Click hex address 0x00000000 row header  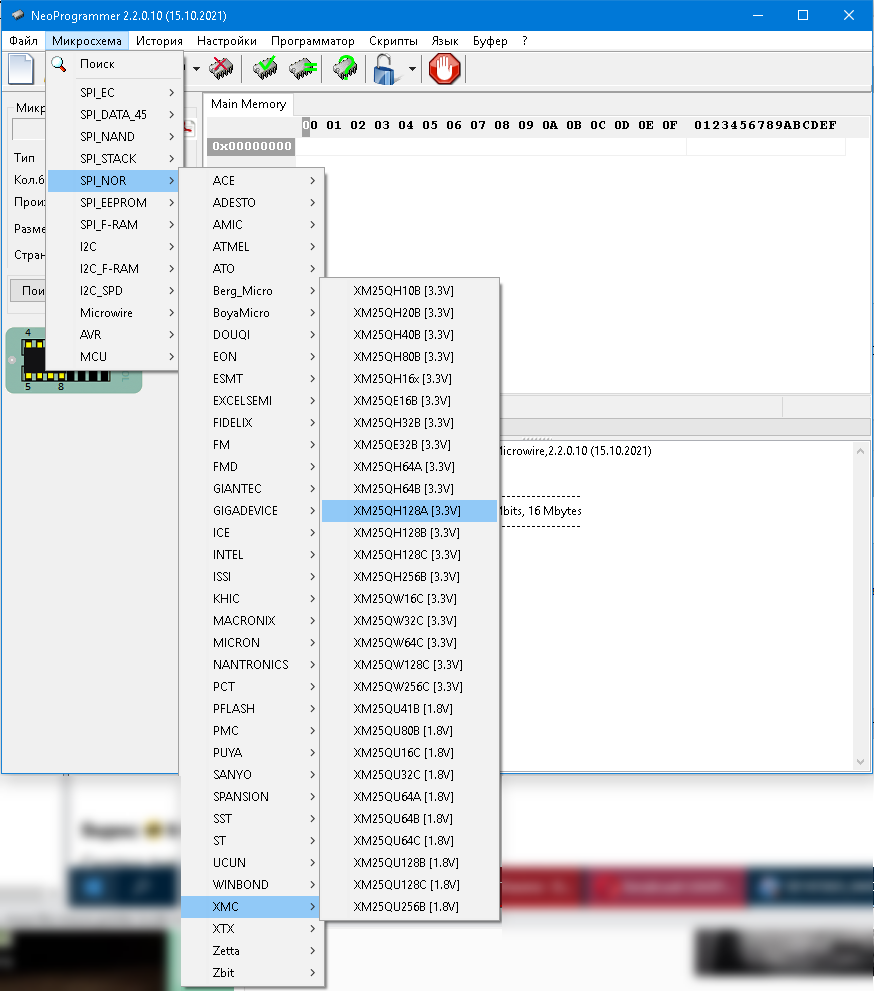pyautogui.click(x=252, y=147)
